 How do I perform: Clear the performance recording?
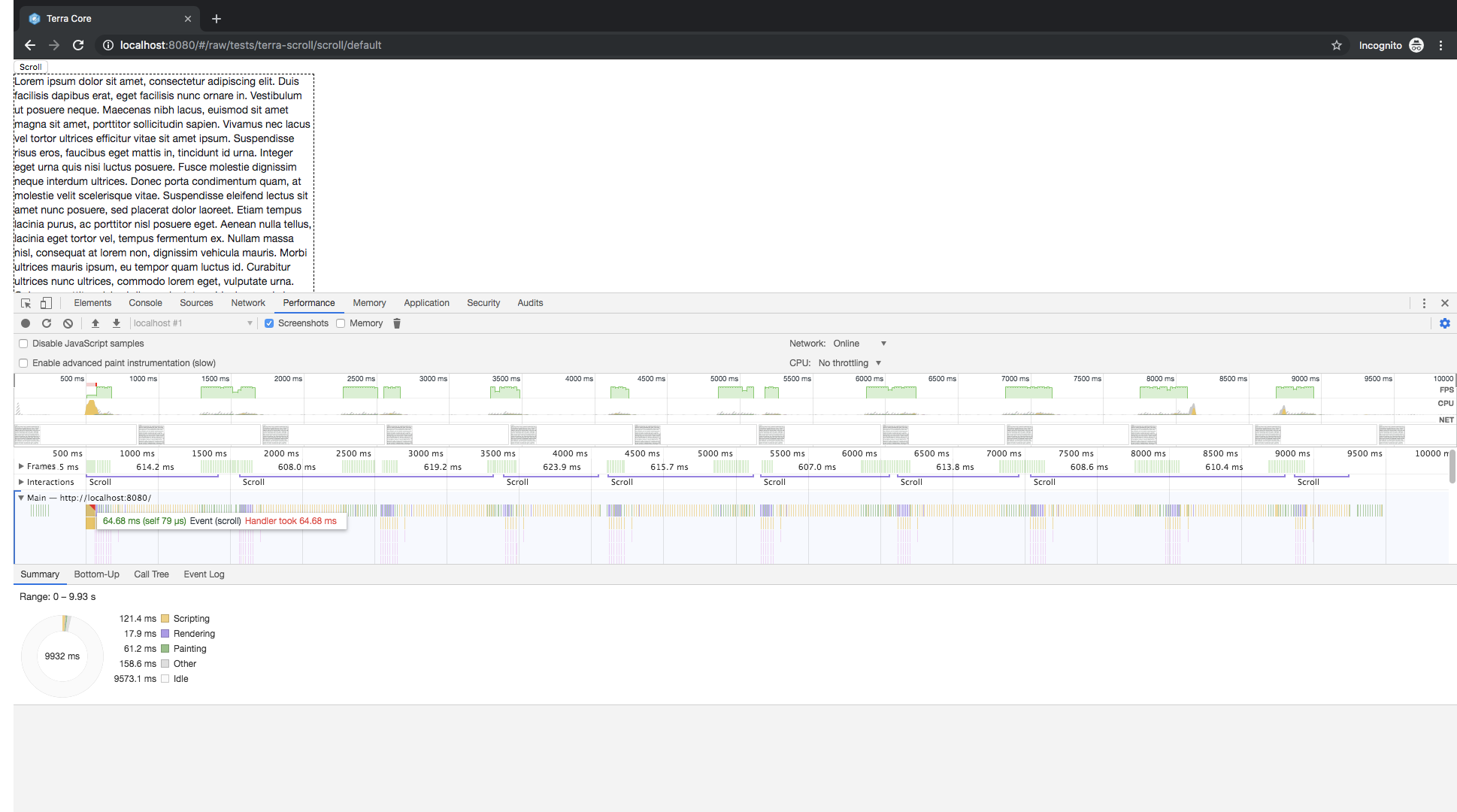coord(68,323)
